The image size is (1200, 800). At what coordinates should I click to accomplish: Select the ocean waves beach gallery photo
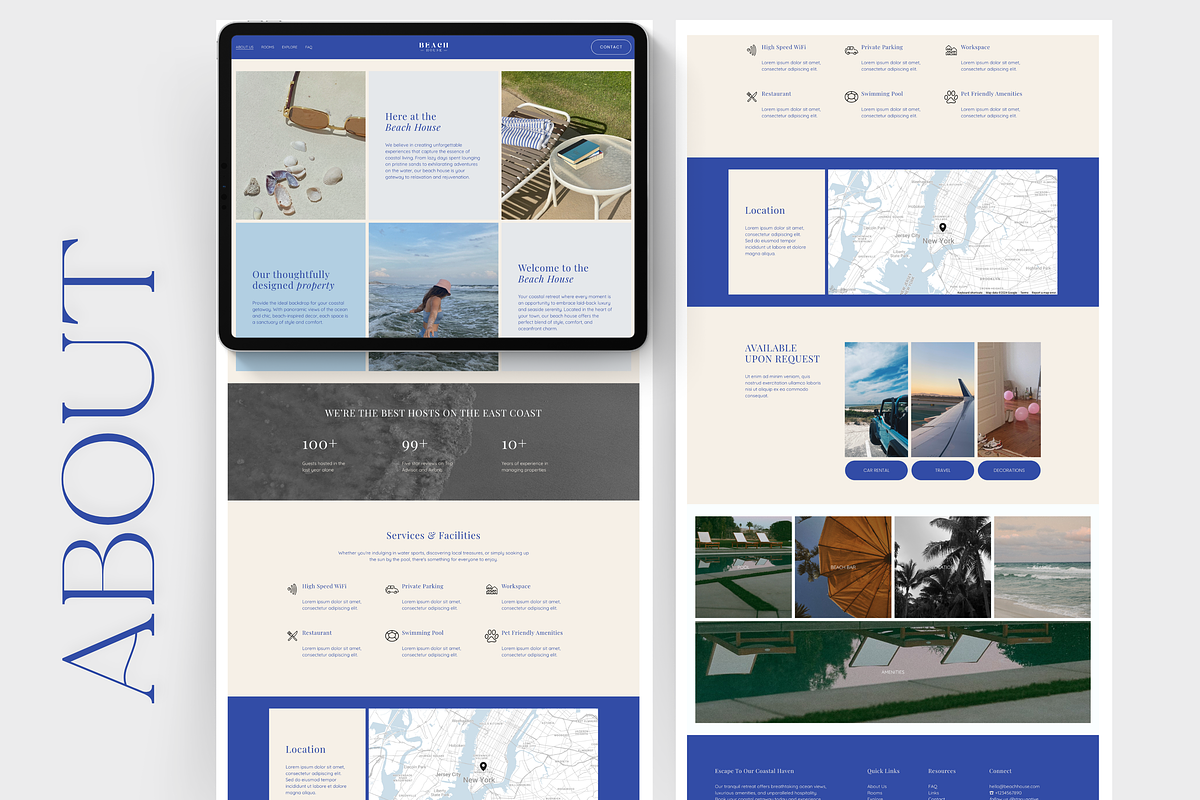coord(1043,566)
